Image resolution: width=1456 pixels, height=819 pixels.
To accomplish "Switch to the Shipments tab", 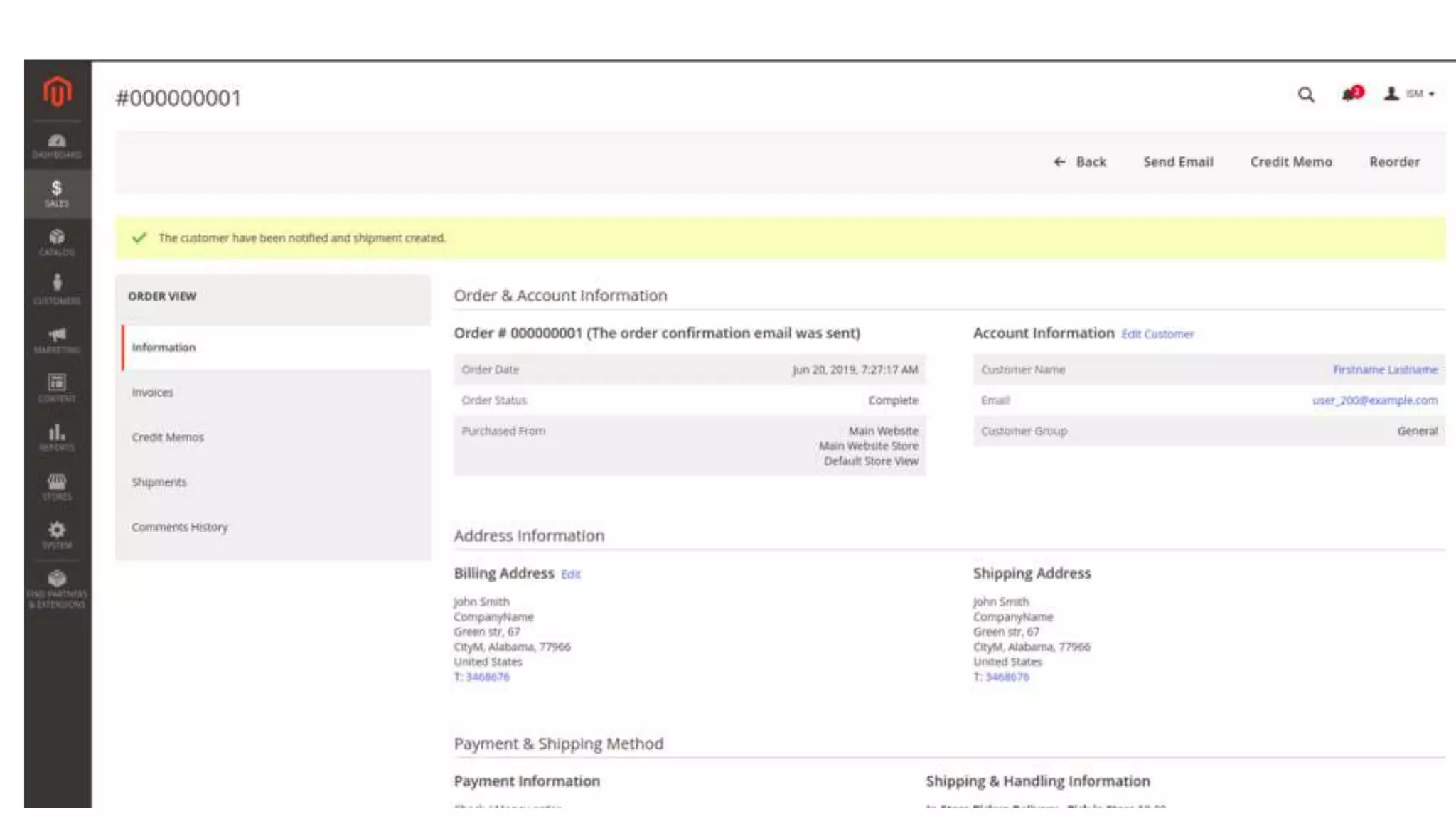I will tap(159, 482).
